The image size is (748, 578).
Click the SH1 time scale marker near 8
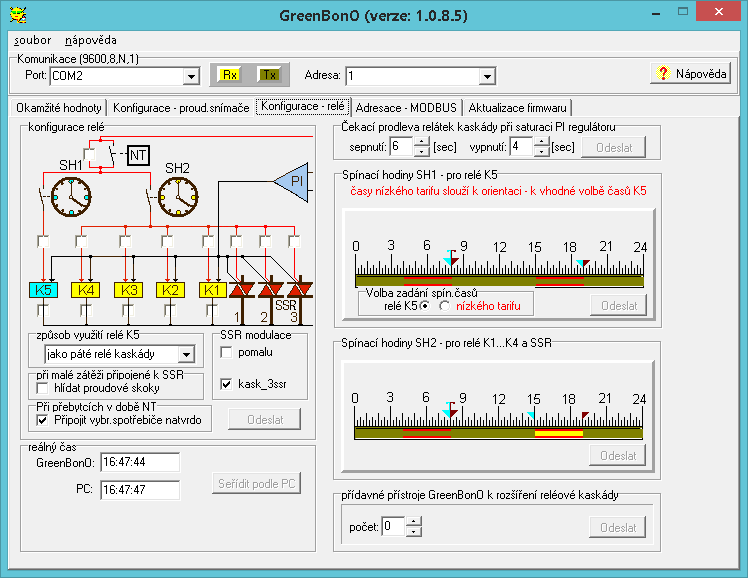point(451,261)
